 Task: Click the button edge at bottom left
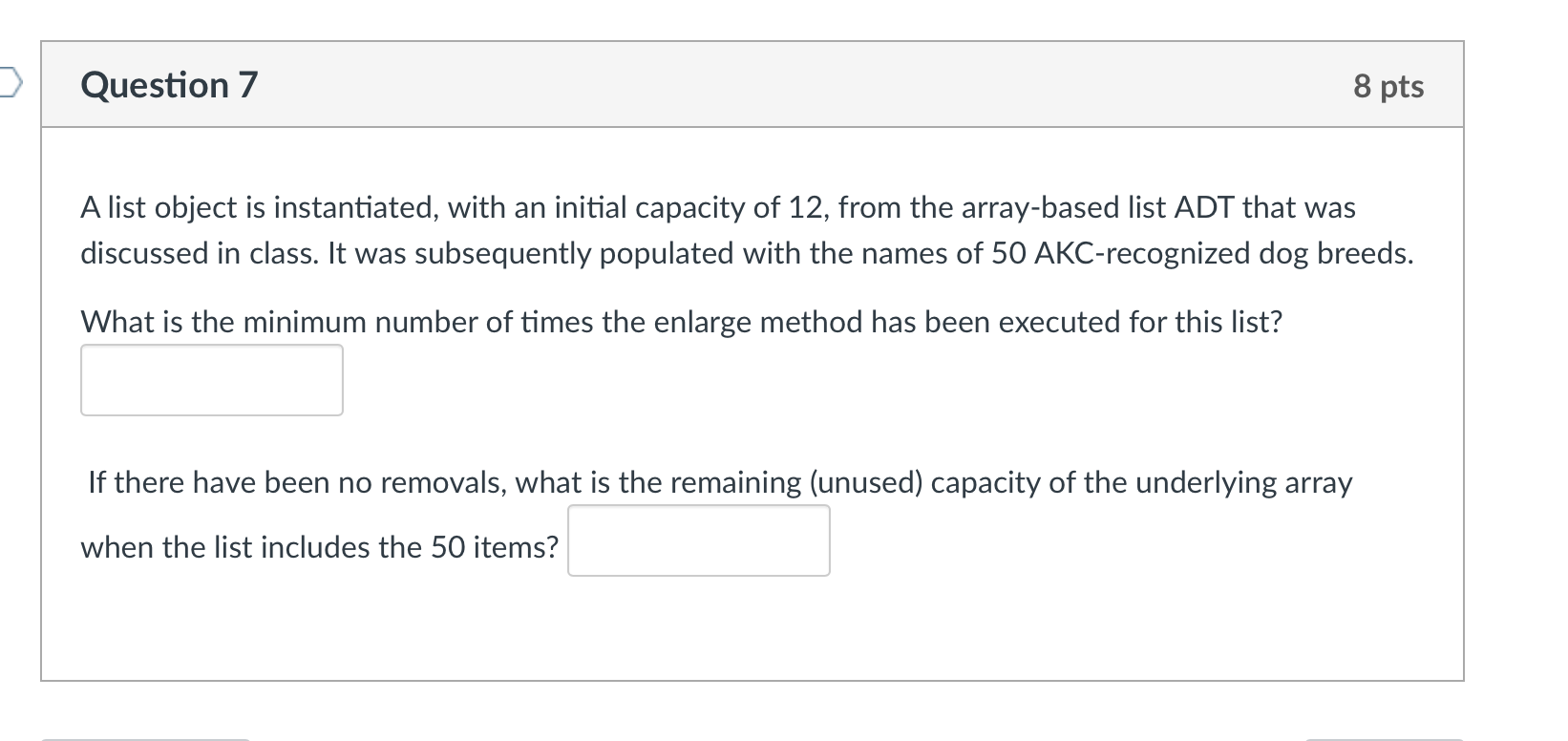click(x=145, y=738)
